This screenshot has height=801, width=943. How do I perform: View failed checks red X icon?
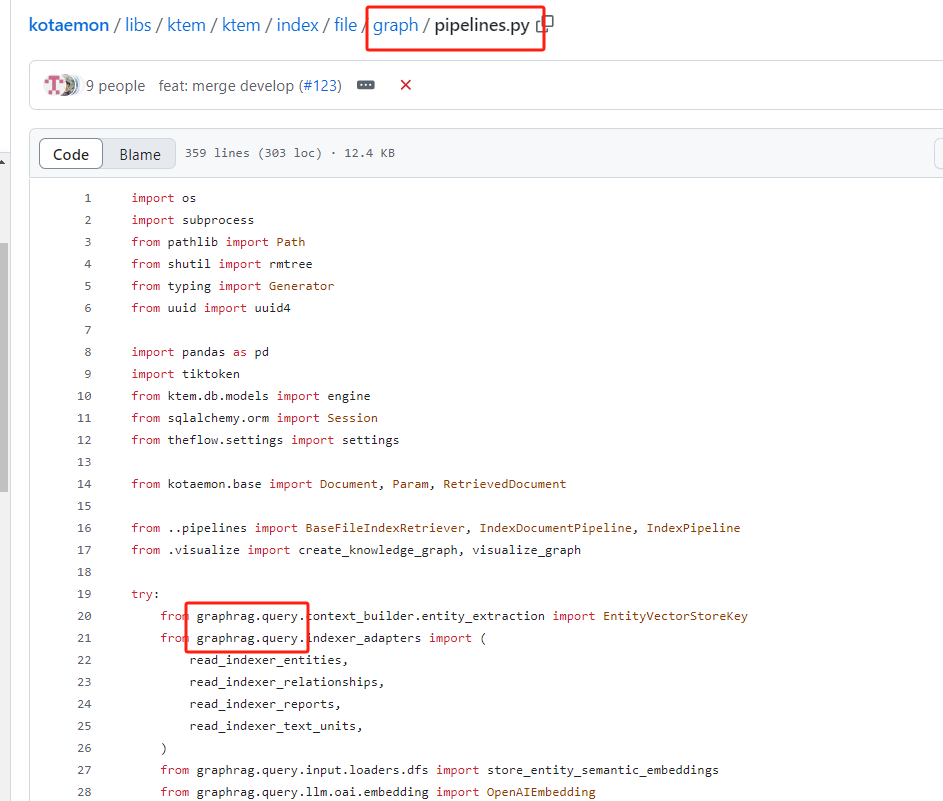pyautogui.click(x=406, y=85)
